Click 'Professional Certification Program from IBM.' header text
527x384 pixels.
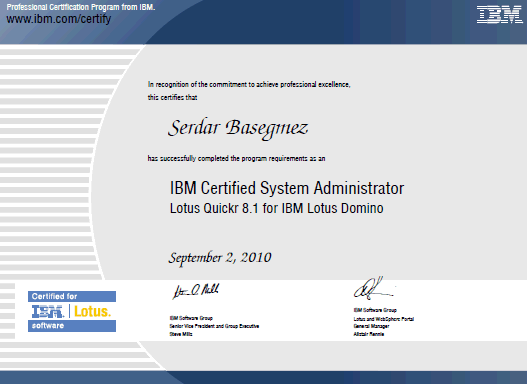point(81,7)
